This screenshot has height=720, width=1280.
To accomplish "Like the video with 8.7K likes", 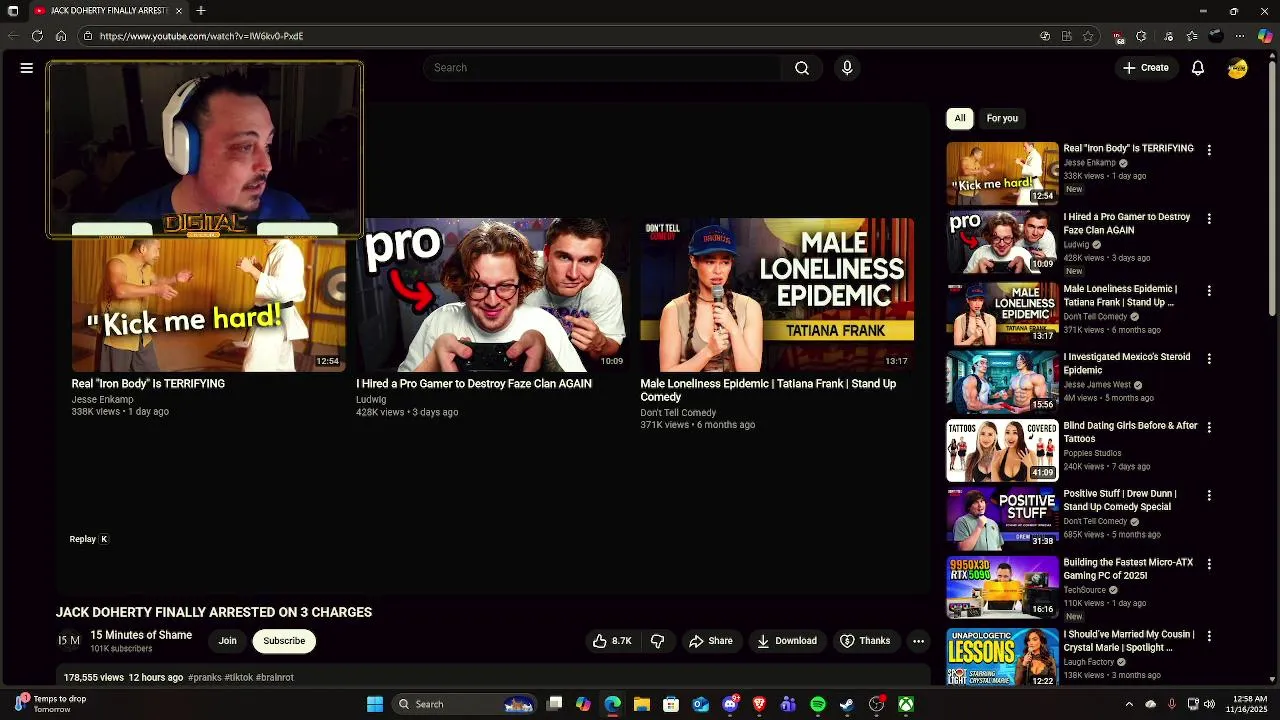I will (612, 641).
